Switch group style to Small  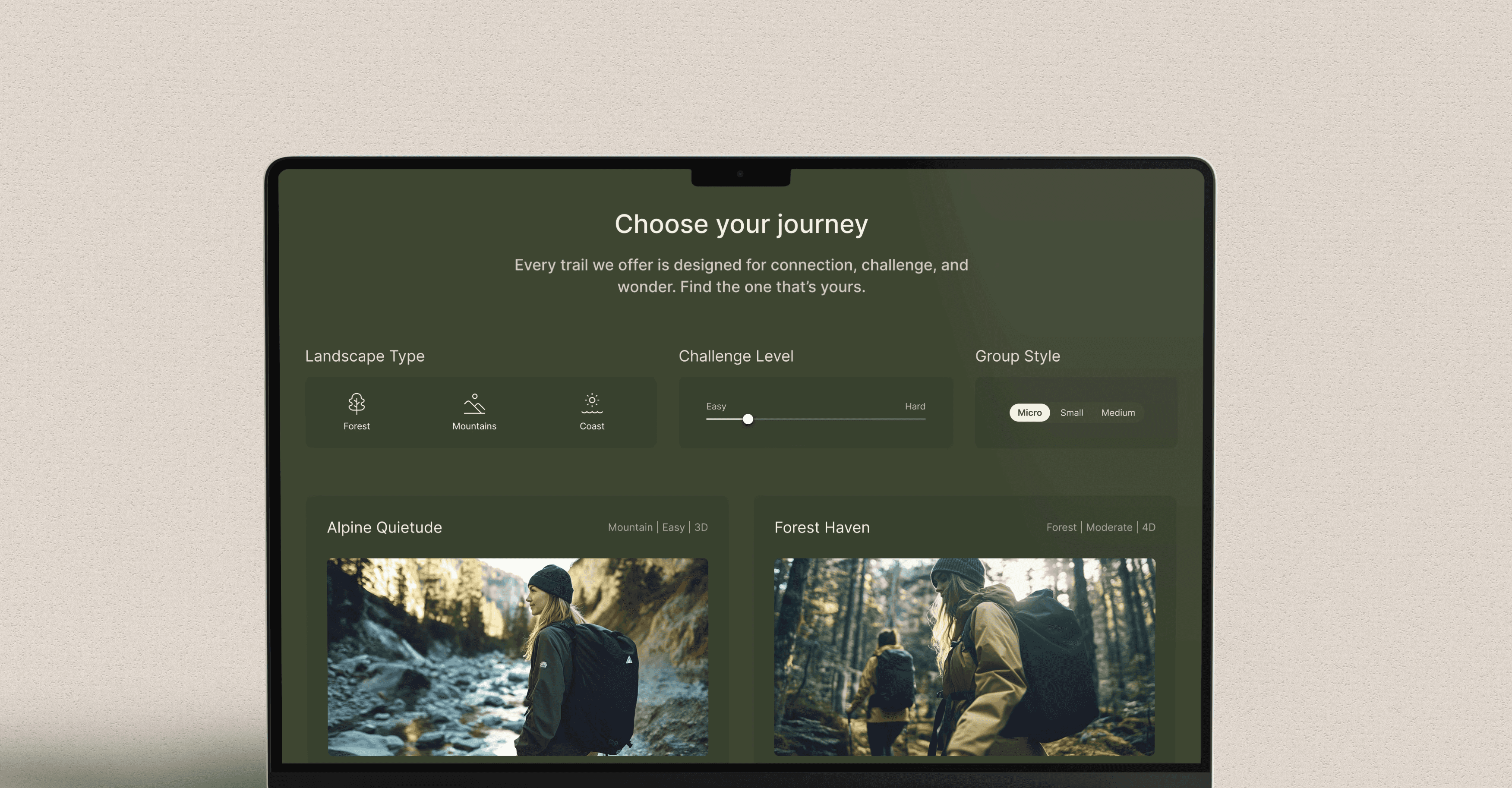coord(1071,413)
